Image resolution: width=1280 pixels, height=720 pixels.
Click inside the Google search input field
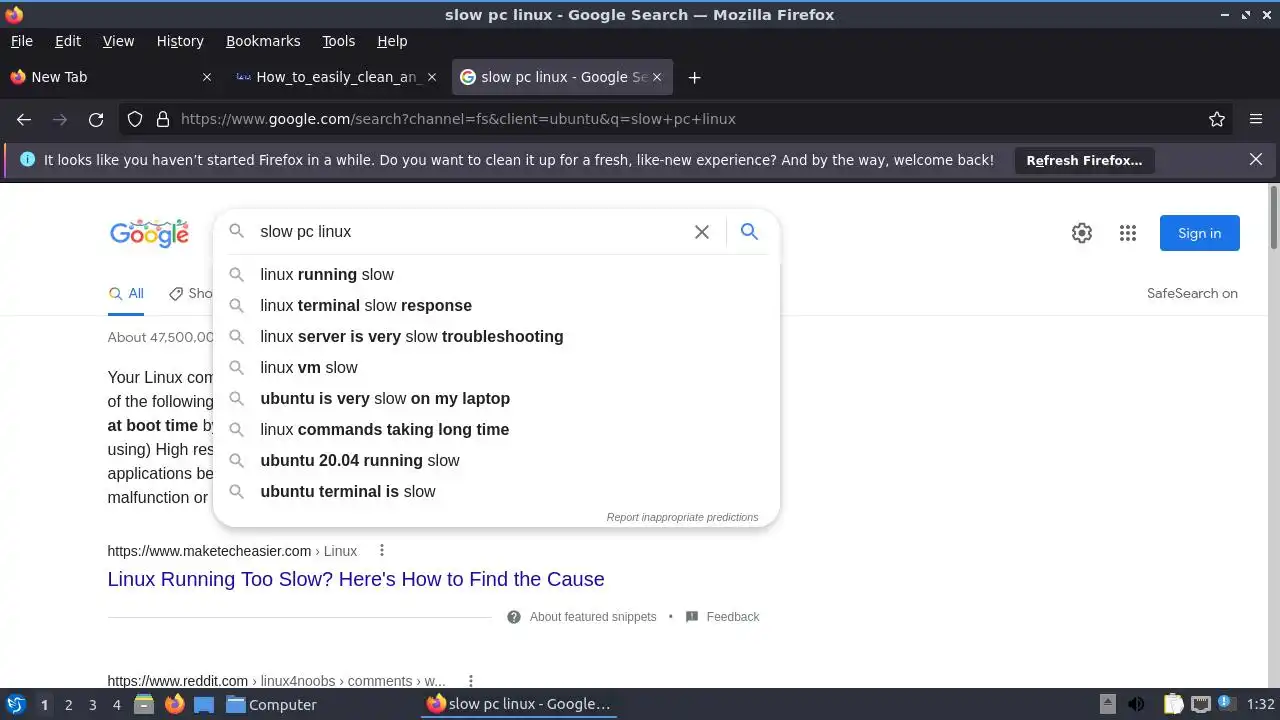[470, 232]
